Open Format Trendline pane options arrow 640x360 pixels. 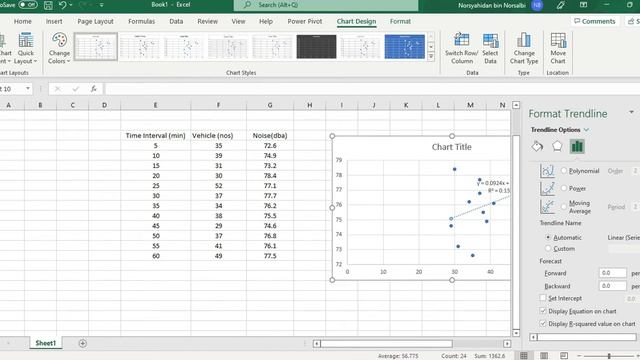[x=631, y=112]
